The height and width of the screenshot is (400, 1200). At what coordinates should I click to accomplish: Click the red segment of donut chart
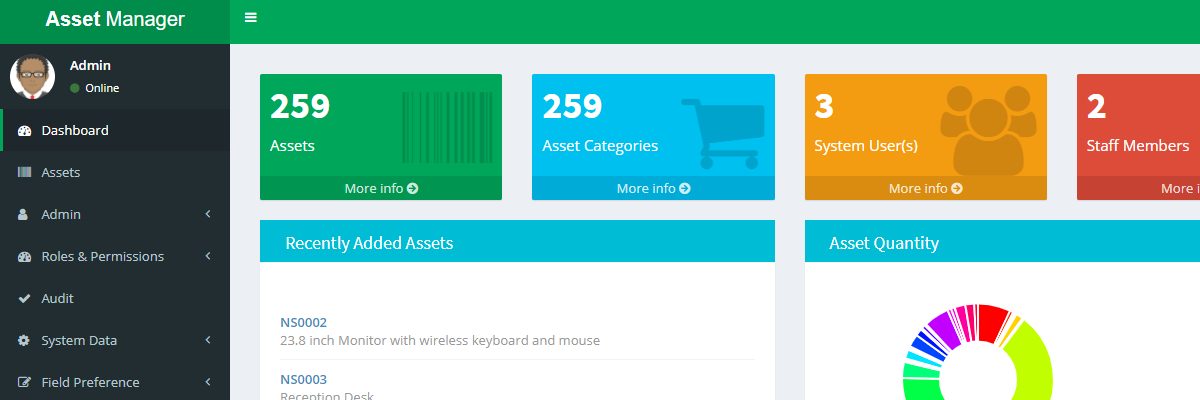click(992, 321)
